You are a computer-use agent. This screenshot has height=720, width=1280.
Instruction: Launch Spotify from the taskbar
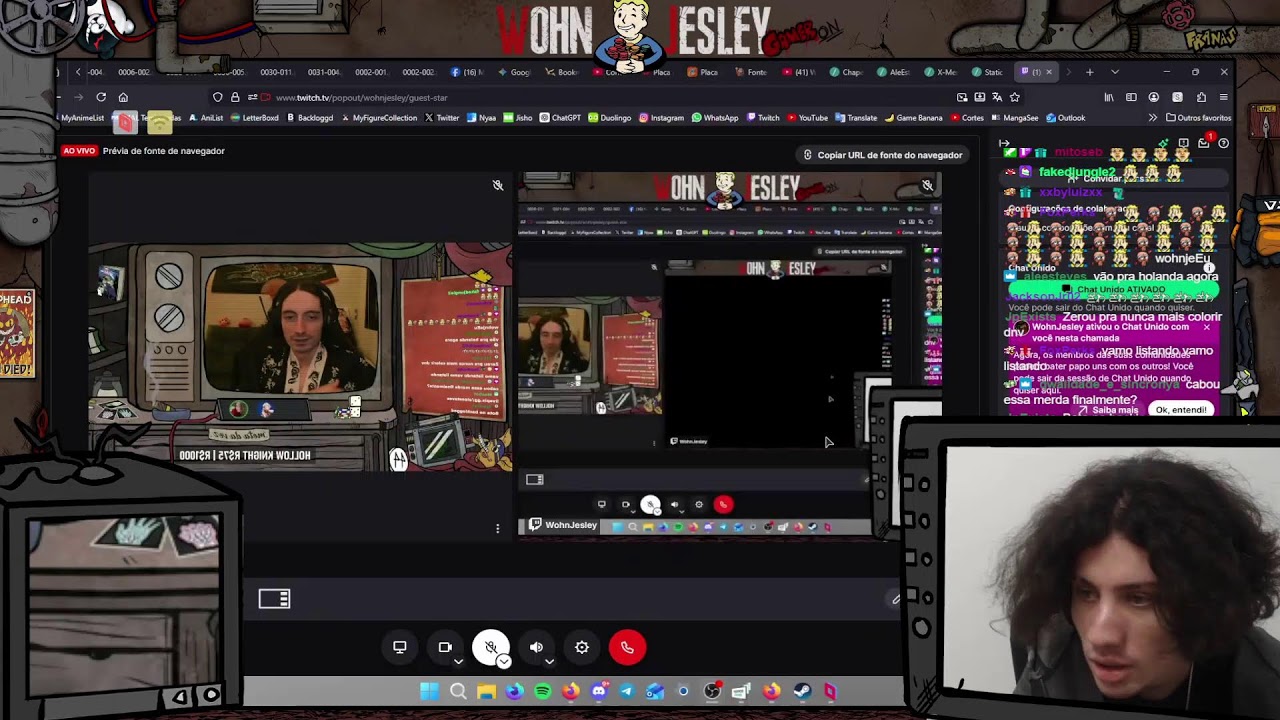point(543,691)
